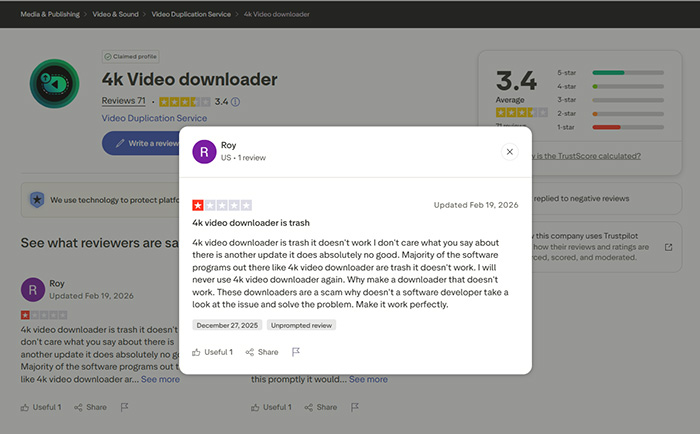
Task: Click the 4k Video downloader logo
Action: click(54, 83)
